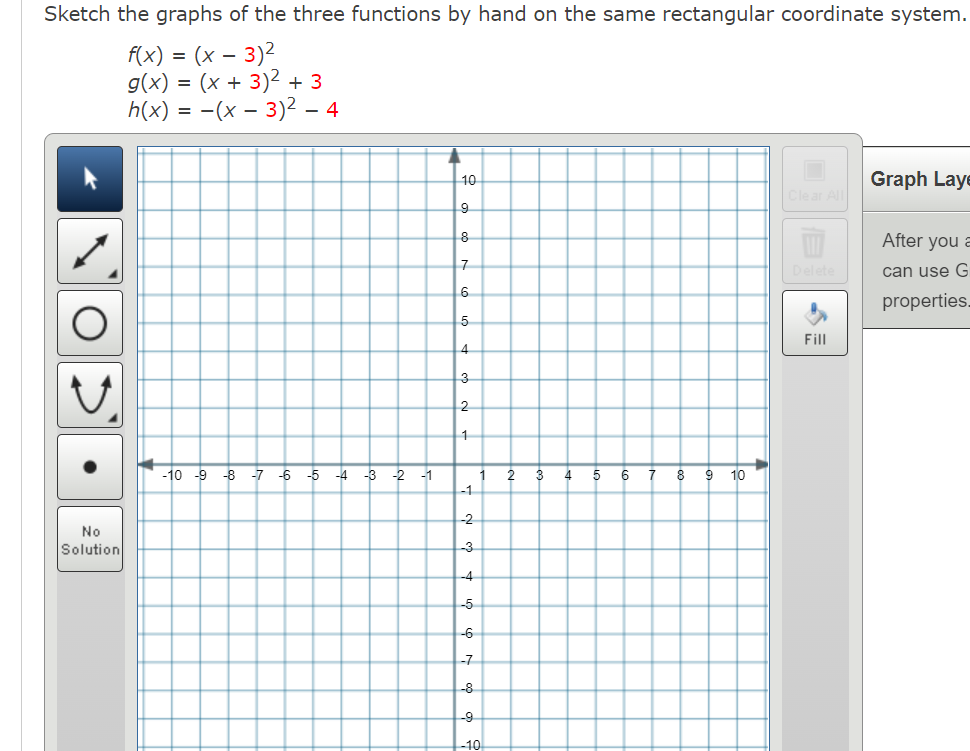Click the grid point at (3, -4)
Image resolution: width=970 pixels, height=751 pixels.
click(541, 579)
